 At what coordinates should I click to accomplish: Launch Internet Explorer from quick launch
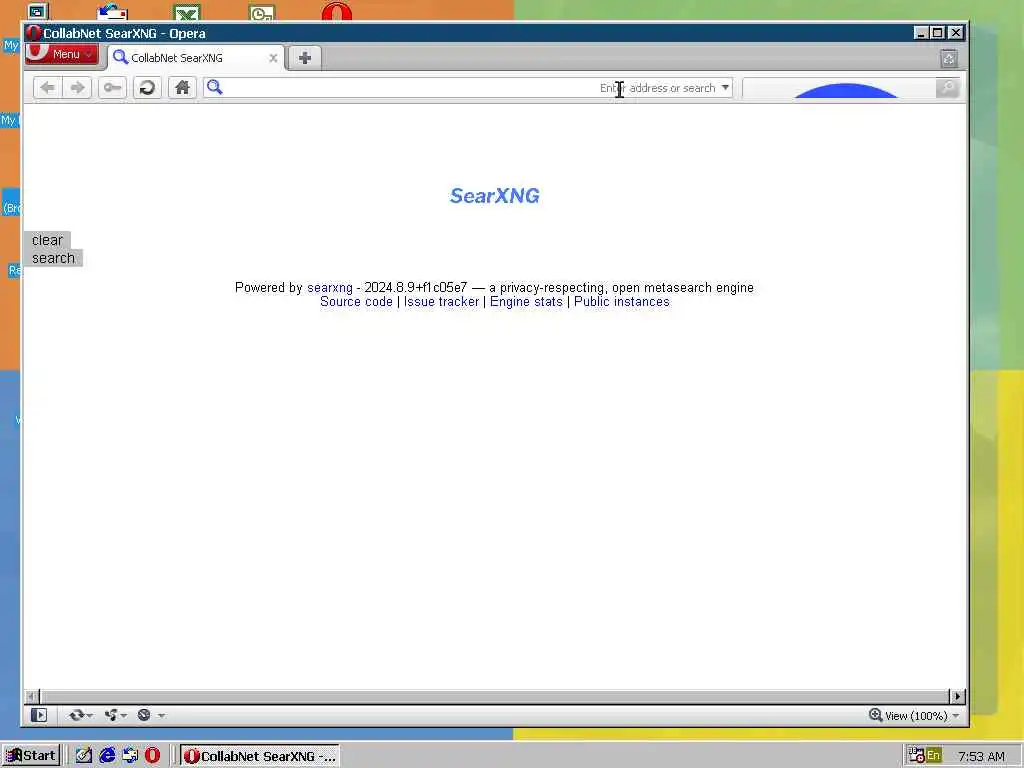(x=106, y=756)
